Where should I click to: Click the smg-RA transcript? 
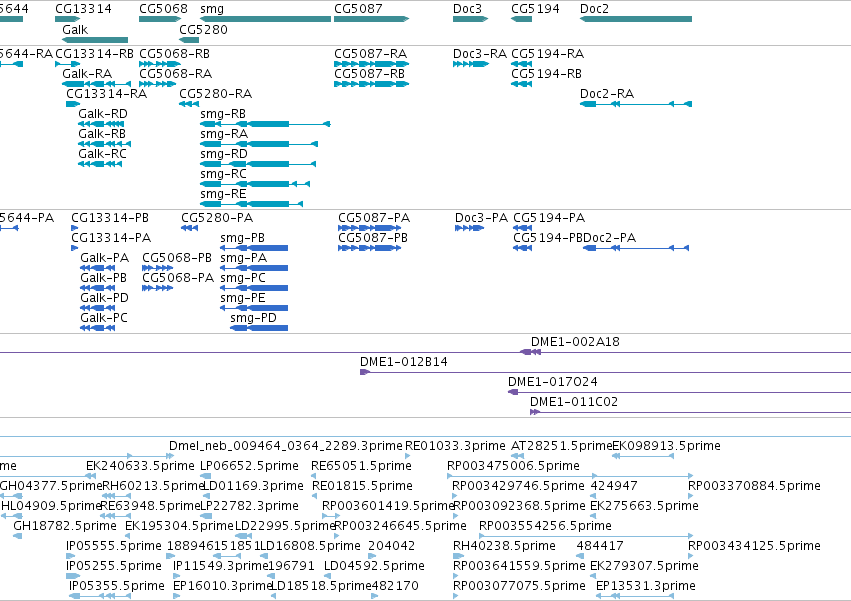point(259,144)
